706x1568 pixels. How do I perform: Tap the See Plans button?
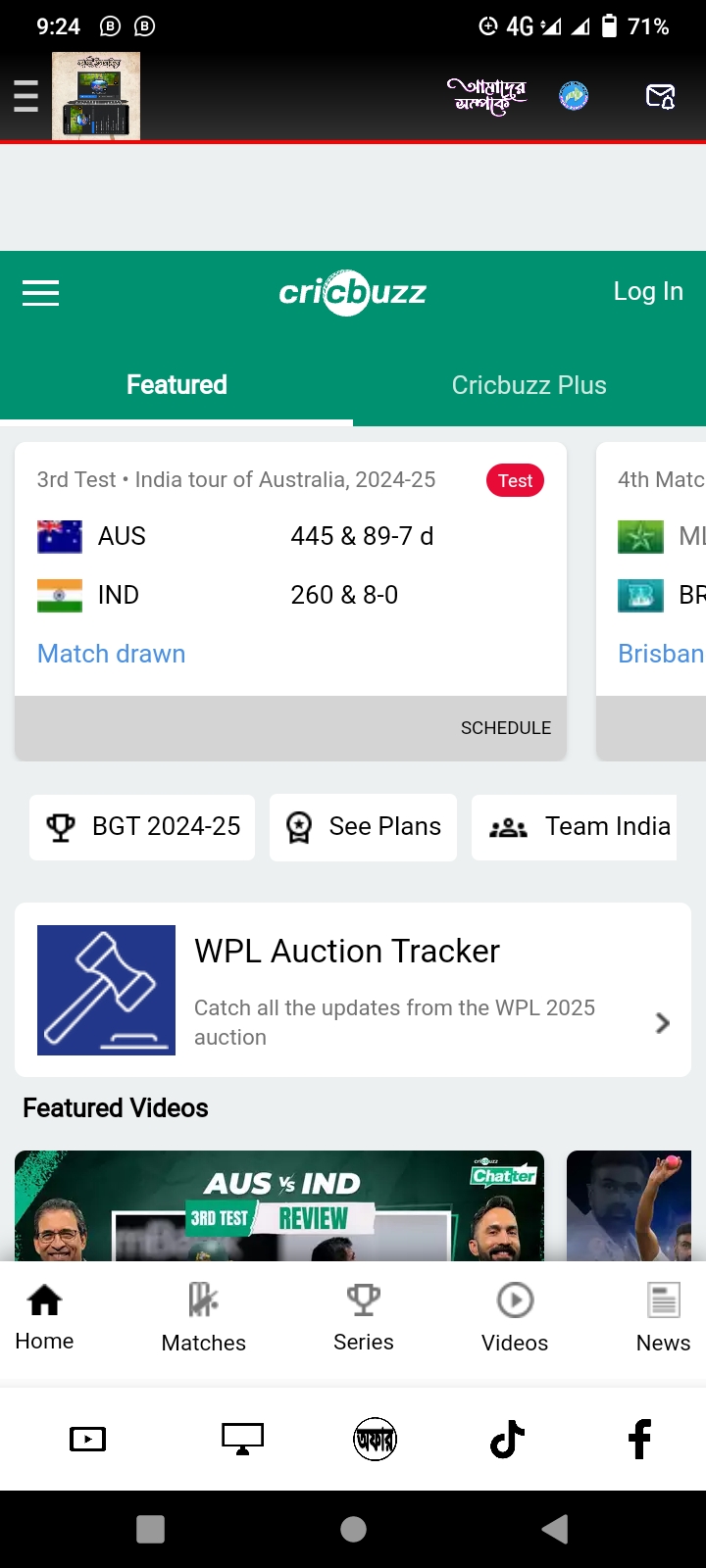[363, 827]
